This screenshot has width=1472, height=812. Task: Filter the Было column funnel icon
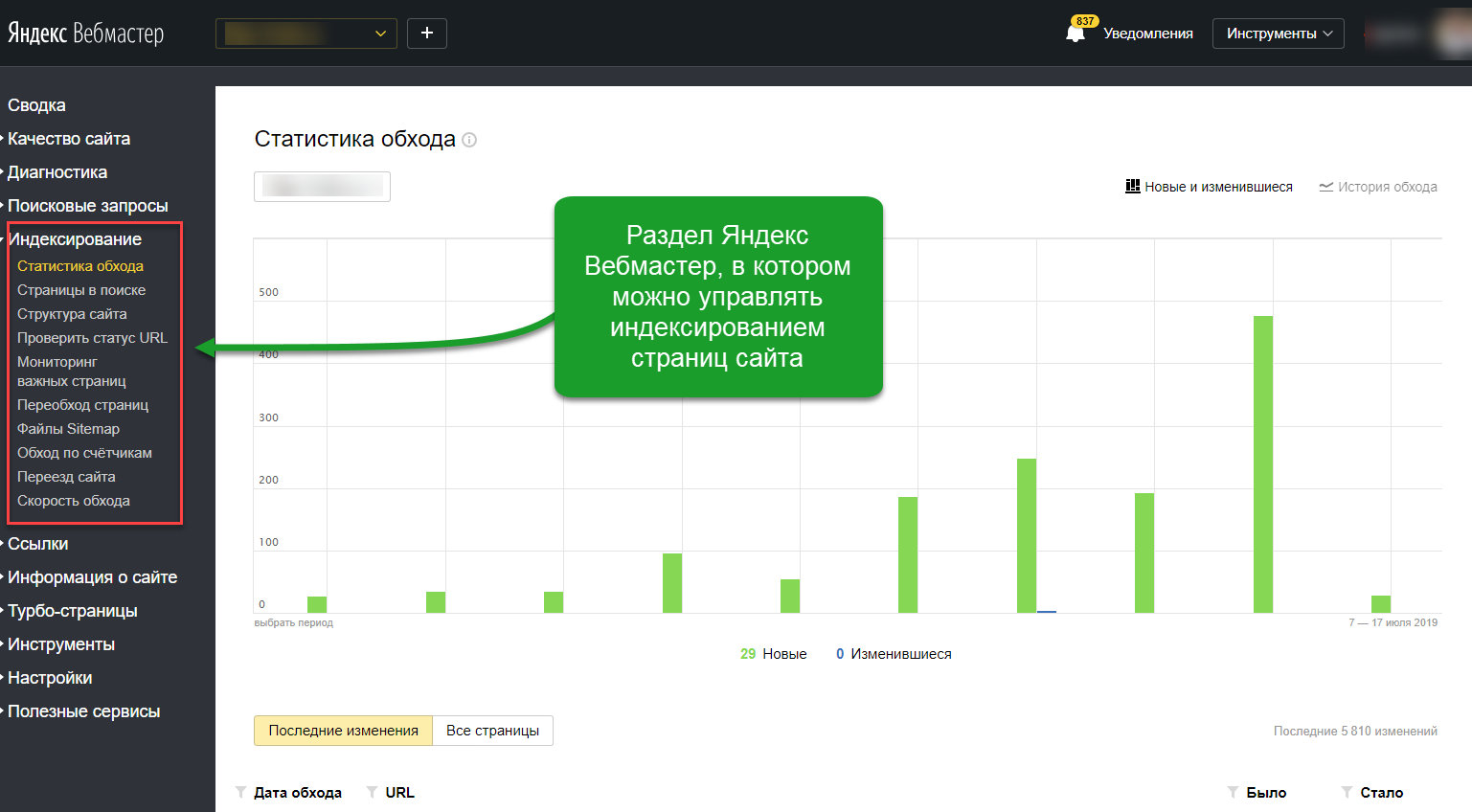[1234, 792]
